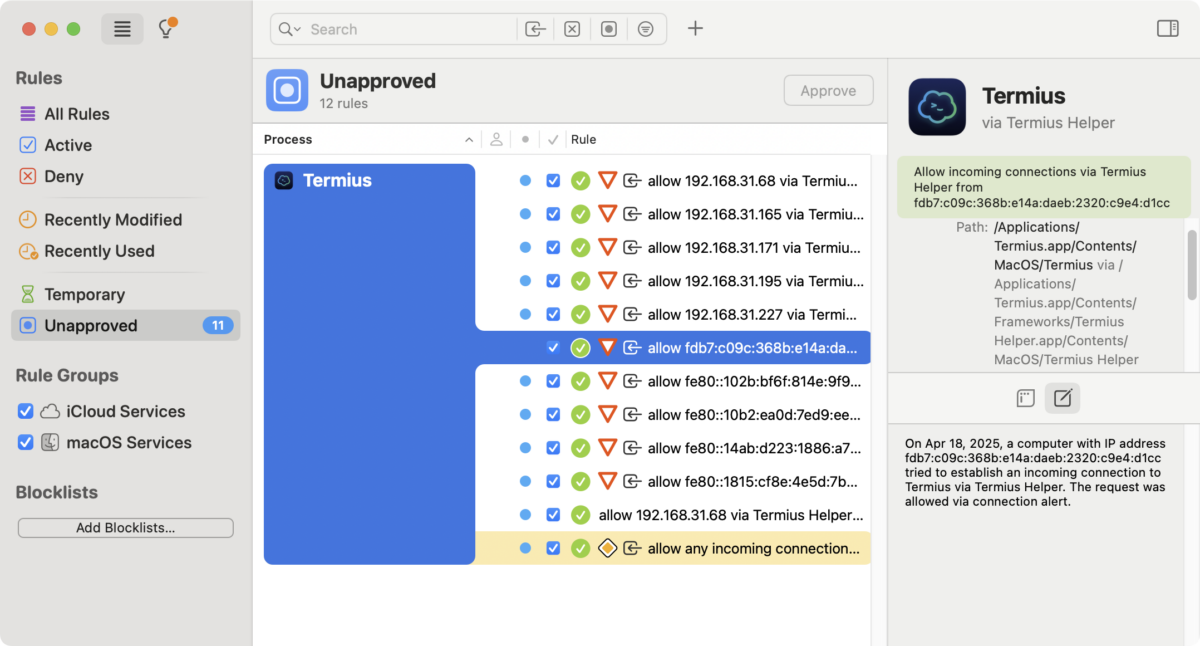
Task: Open the lightbulb suggestions icon
Action: (166, 29)
